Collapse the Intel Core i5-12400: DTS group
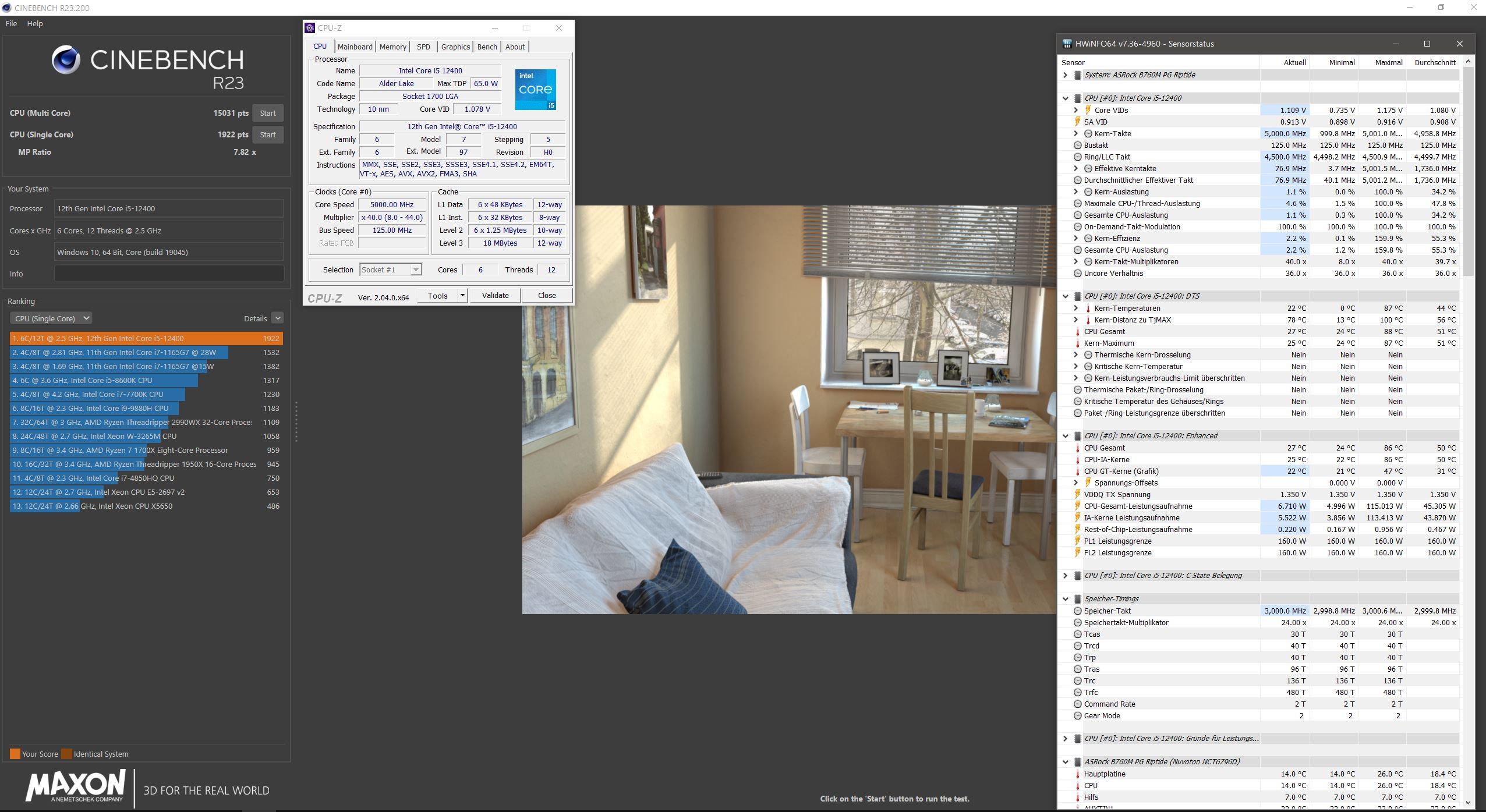Image resolution: width=1486 pixels, height=812 pixels. coord(1065,296)
